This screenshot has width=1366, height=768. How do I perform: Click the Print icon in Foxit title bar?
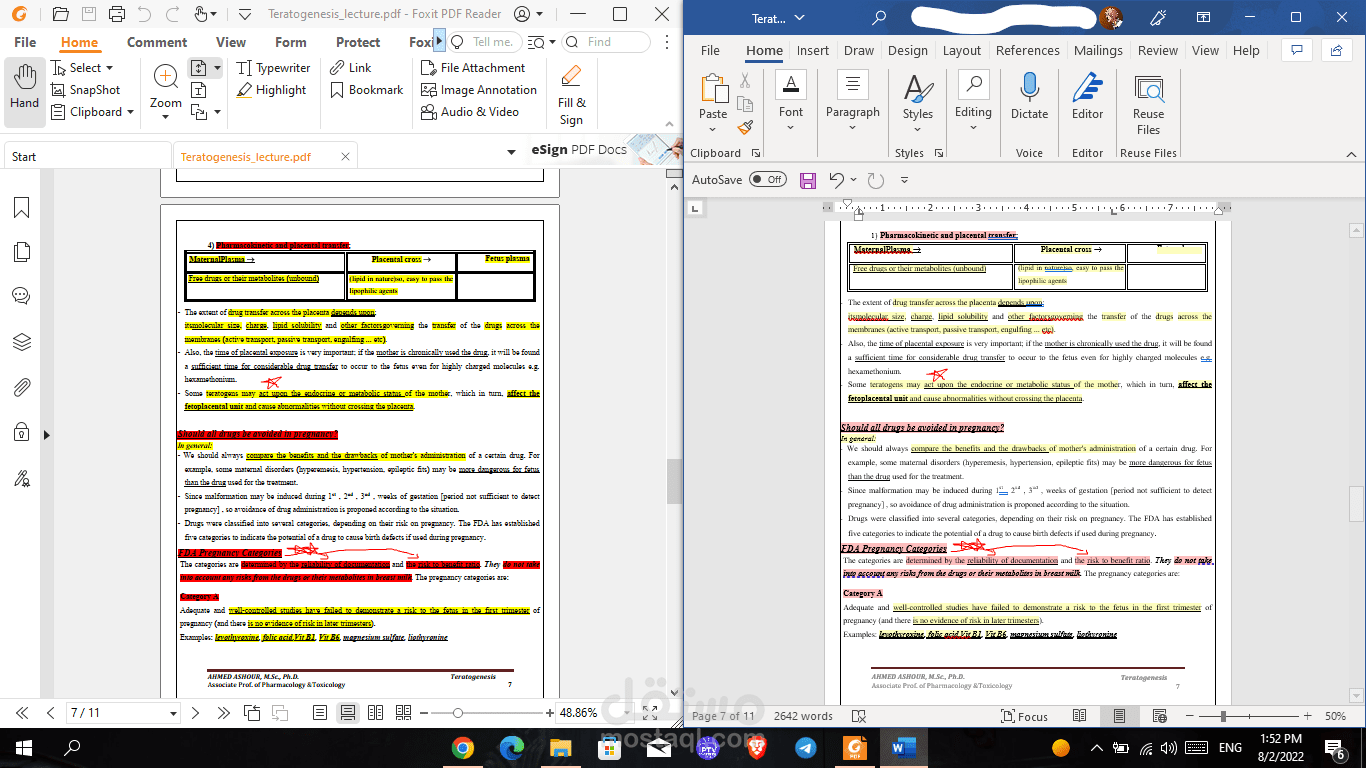point(116,14)
